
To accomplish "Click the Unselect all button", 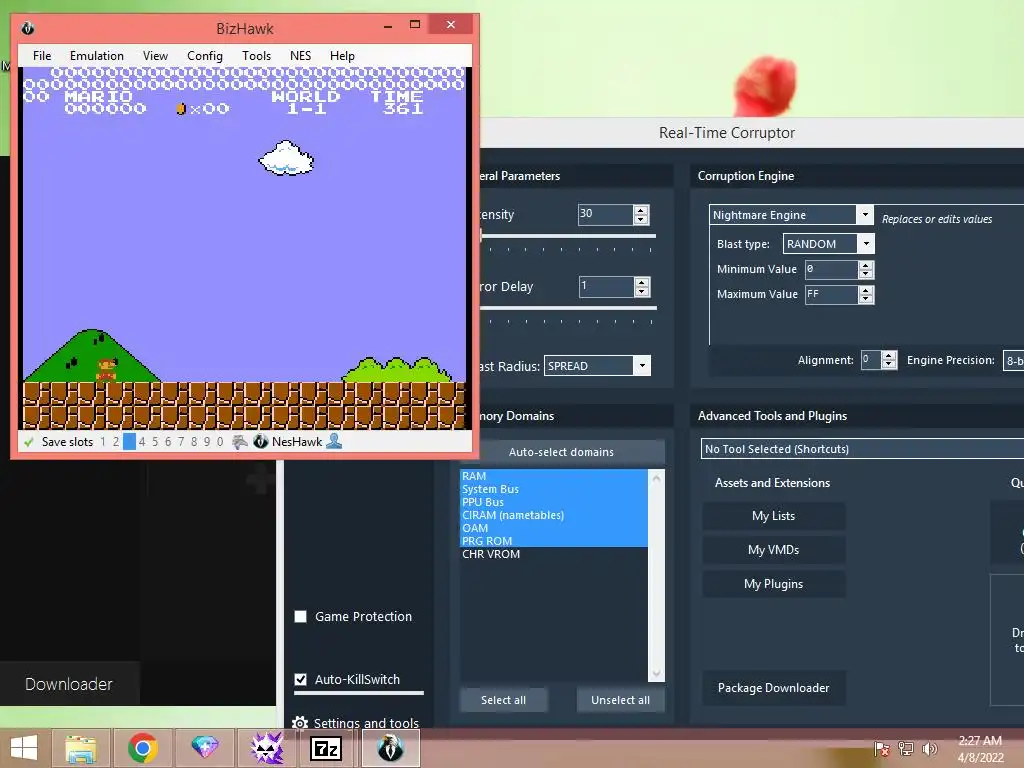I will (x=620, y=700).
